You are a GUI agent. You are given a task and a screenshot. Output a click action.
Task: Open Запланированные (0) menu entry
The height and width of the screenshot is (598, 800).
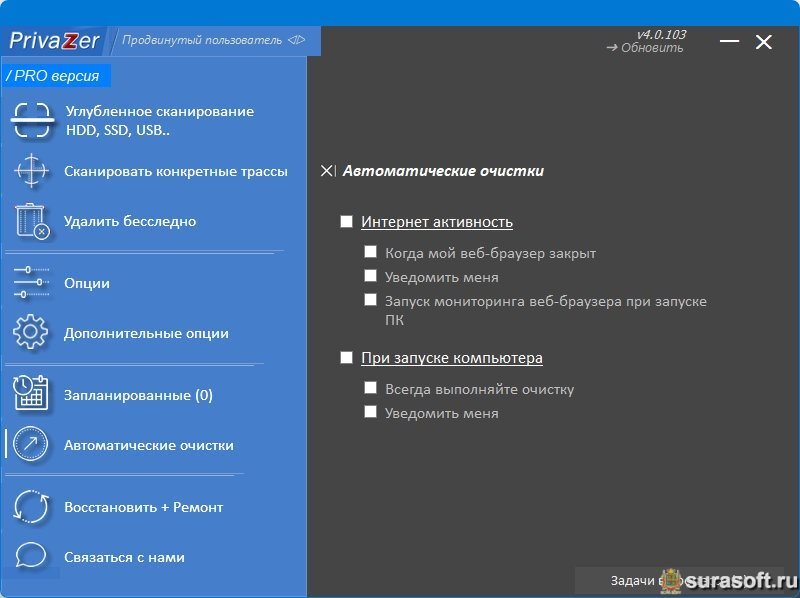[x=138, y=395]
